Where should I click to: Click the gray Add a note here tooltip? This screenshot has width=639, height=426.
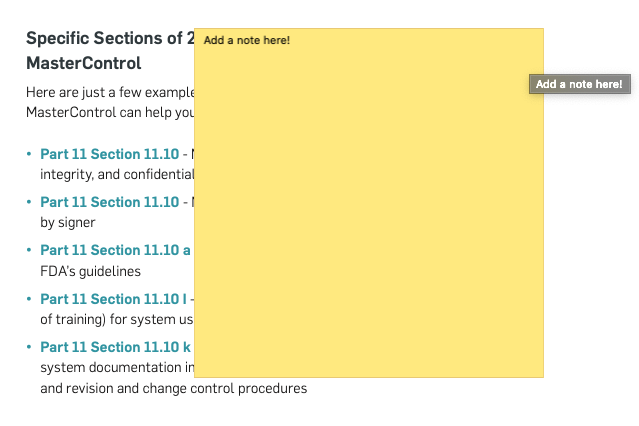click(580, 84)
